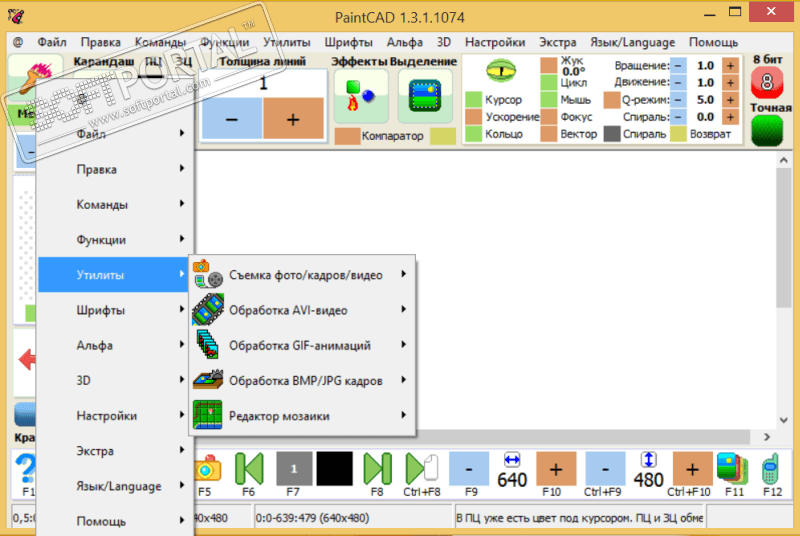The width and height of the screenshot is (800, 536).
Task: Open the Настройки menu in menu bar
Action: point(495,42)
